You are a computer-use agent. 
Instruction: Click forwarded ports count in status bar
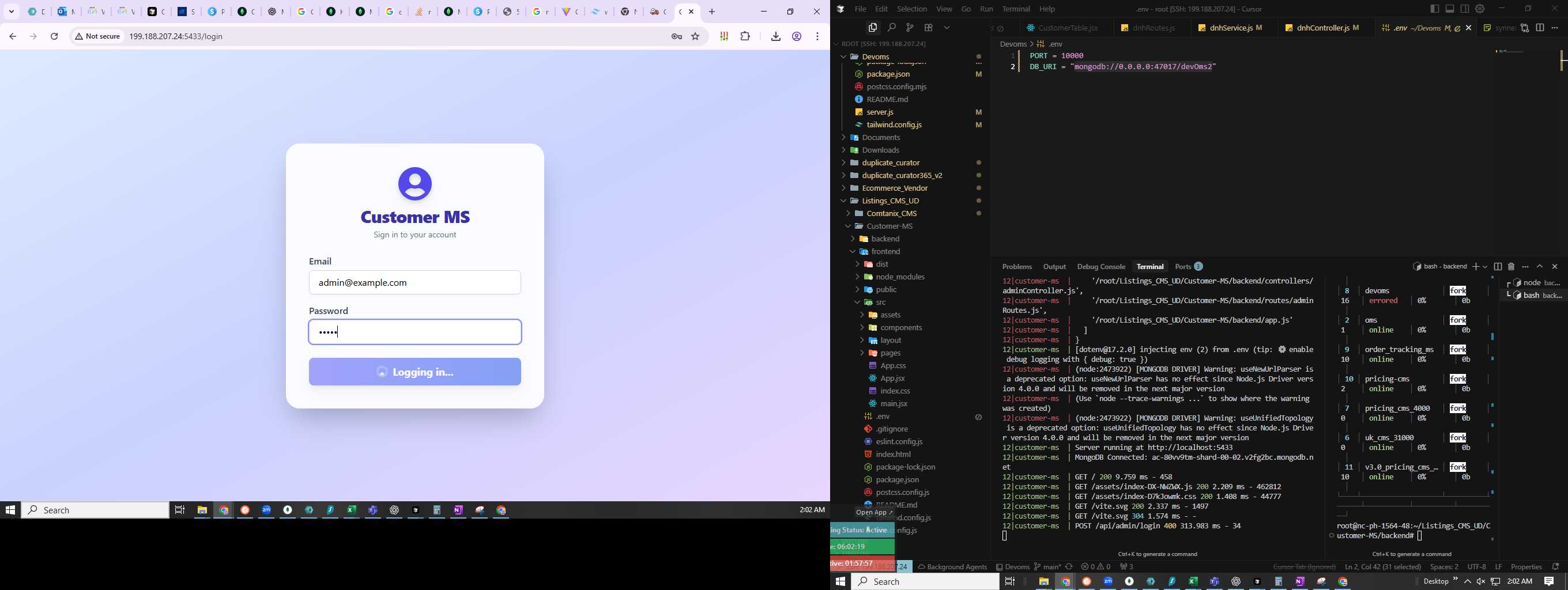pos(1126,567)
